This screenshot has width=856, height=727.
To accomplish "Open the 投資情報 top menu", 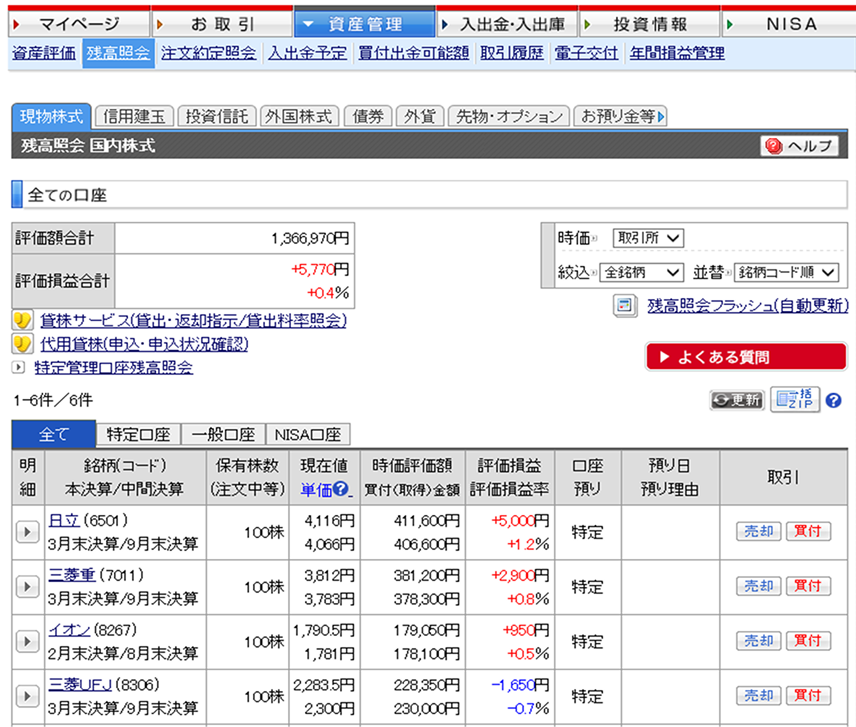I will [649, 23].
